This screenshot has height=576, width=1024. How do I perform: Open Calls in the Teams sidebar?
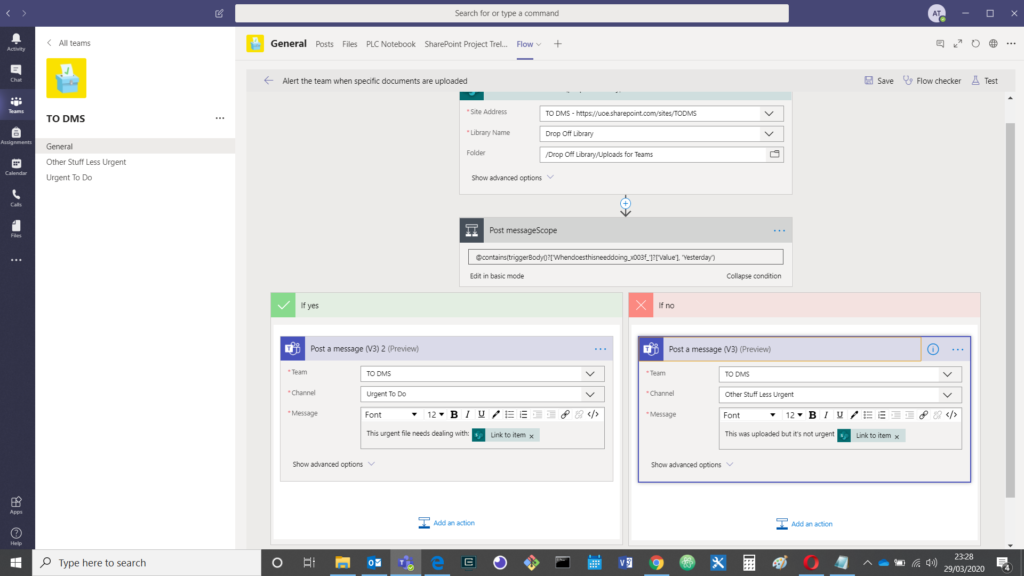click(16, 198)
